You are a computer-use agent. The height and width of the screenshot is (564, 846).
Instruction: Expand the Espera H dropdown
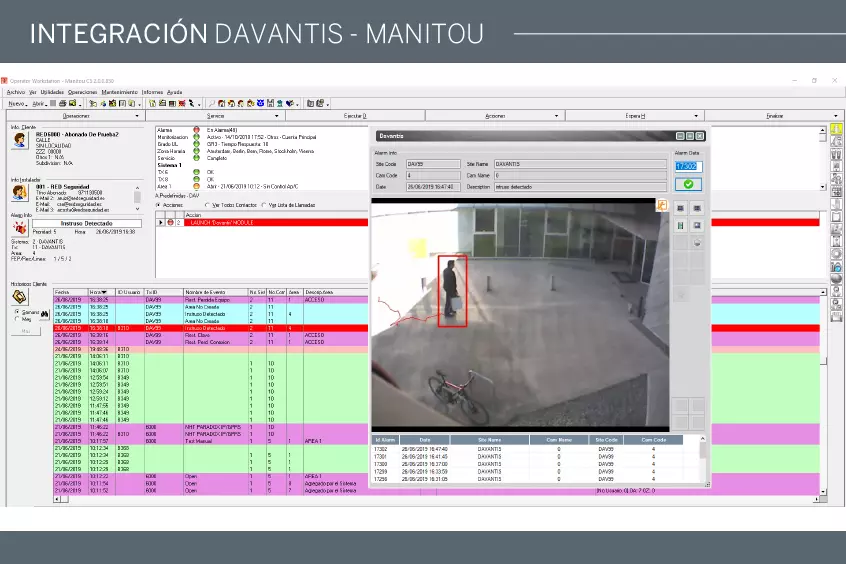tap(696, 116)
